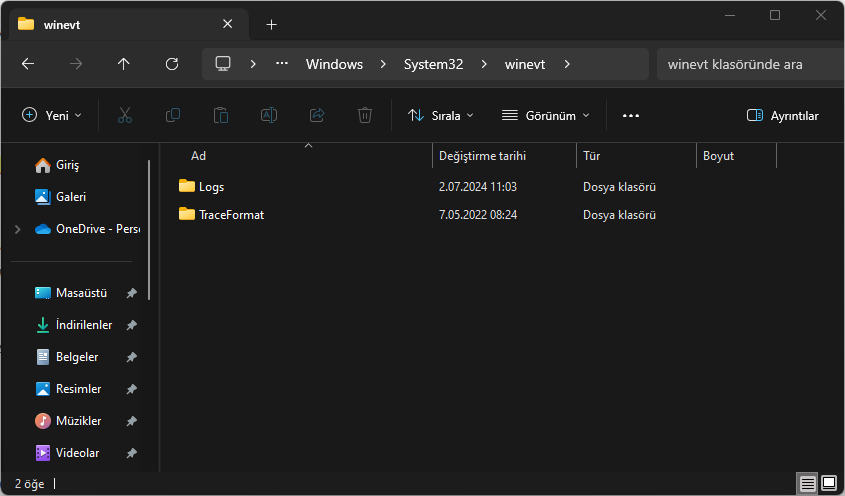The width and height of the screenshot is (845, 496).
Task: Switch to large thumbnails view in status bar
Action: (829, 483)
